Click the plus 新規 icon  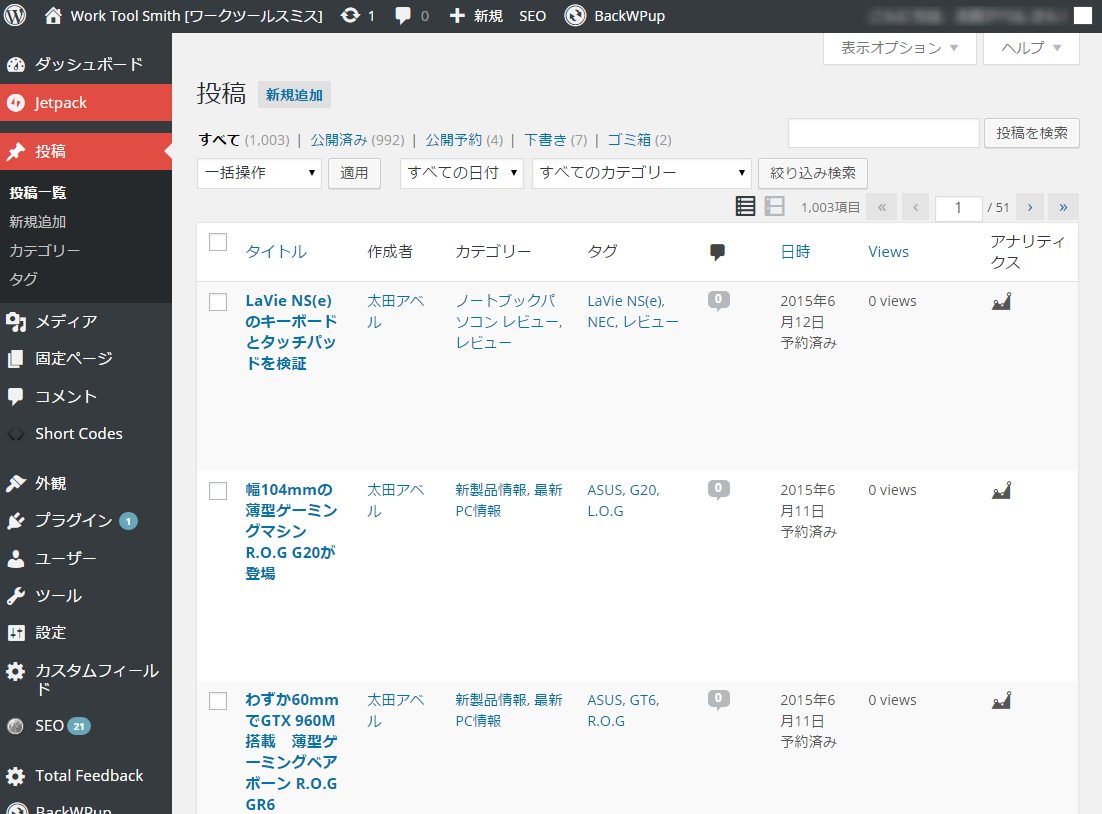tap(457, 15)
